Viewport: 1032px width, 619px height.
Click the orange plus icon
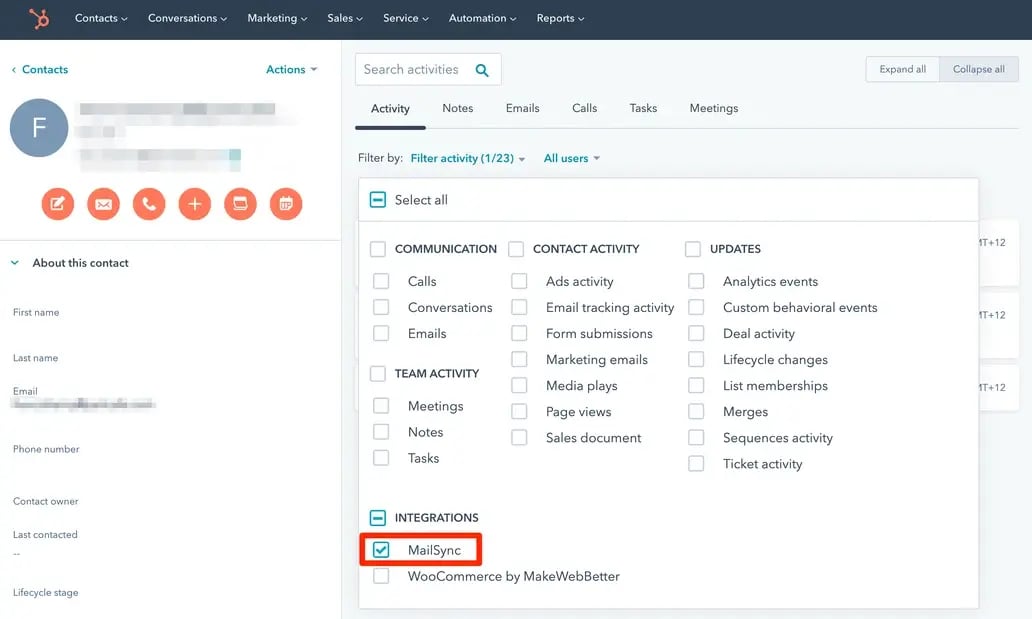[195, 204]
